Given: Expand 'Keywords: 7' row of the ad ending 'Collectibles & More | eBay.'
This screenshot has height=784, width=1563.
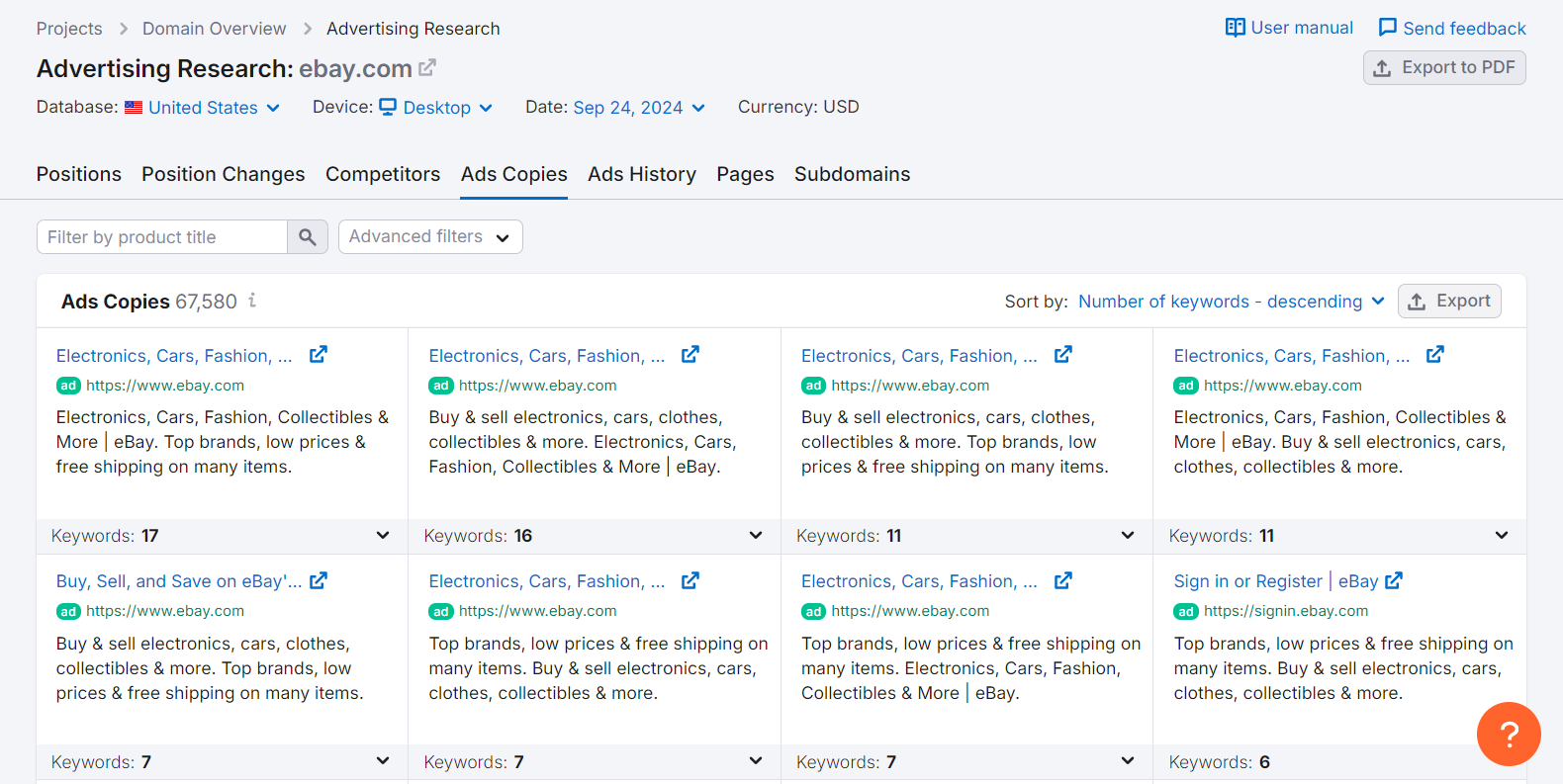Looking at the screenshot, I should (x=967, y=762).
